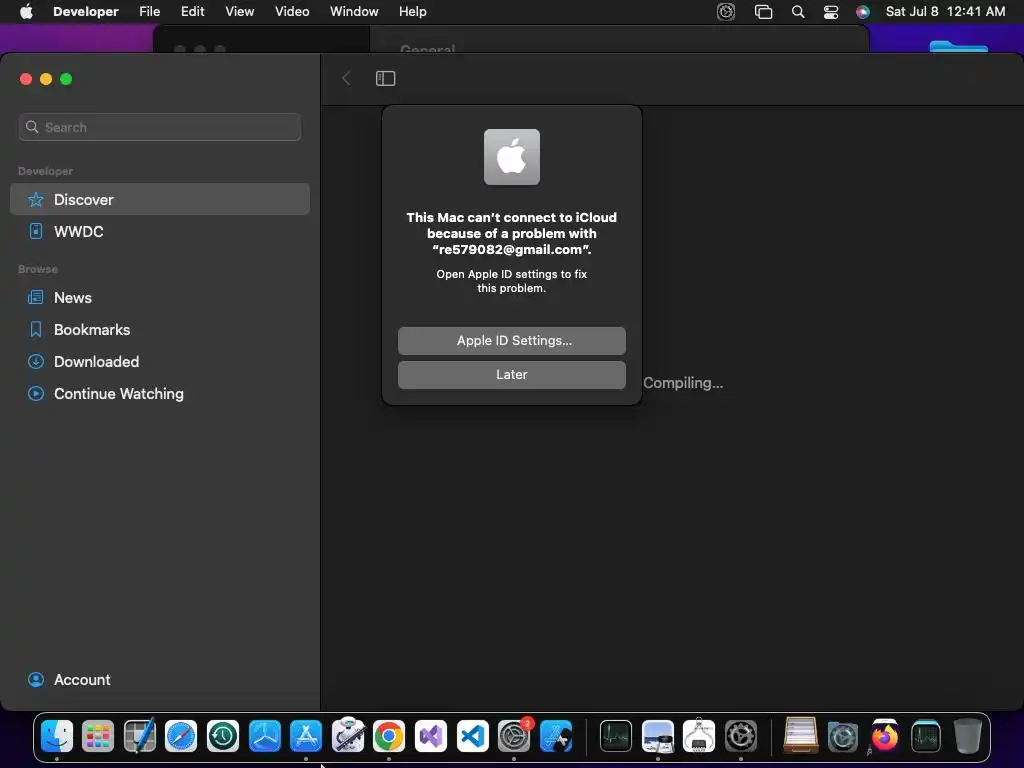Open Preview from the Dock
Viewport: 1024px width, 768px height.
(658, 736)
